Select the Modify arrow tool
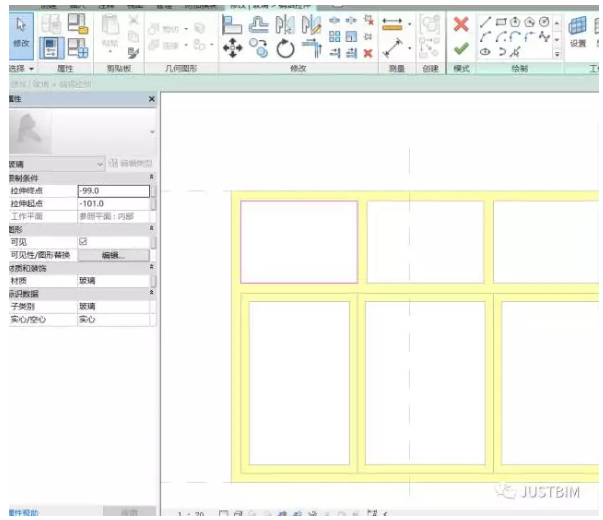The height and width of the screenshot is (520, 603). [21, 32]
